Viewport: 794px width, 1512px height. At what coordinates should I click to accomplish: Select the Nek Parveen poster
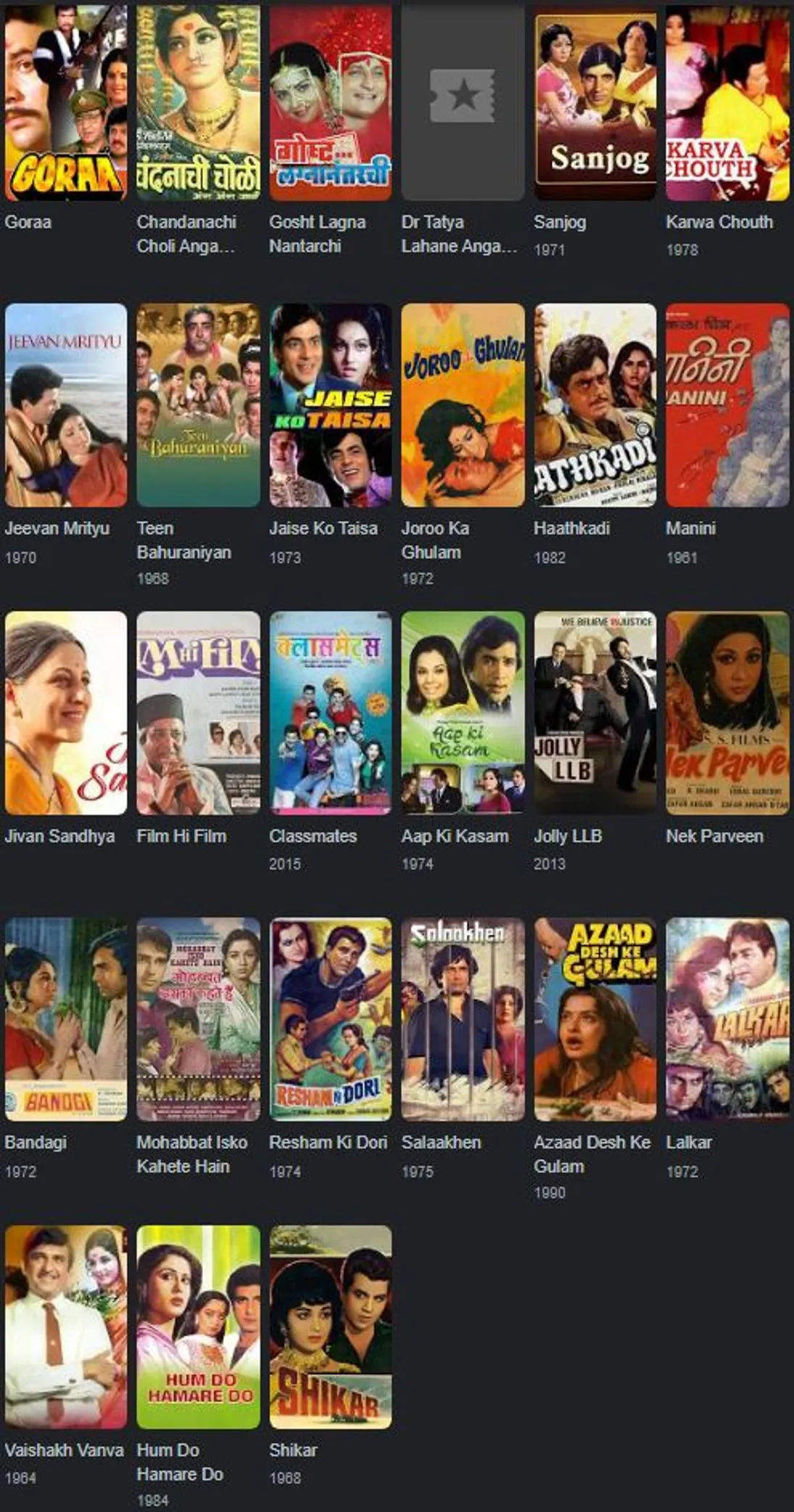pos(727,713)
